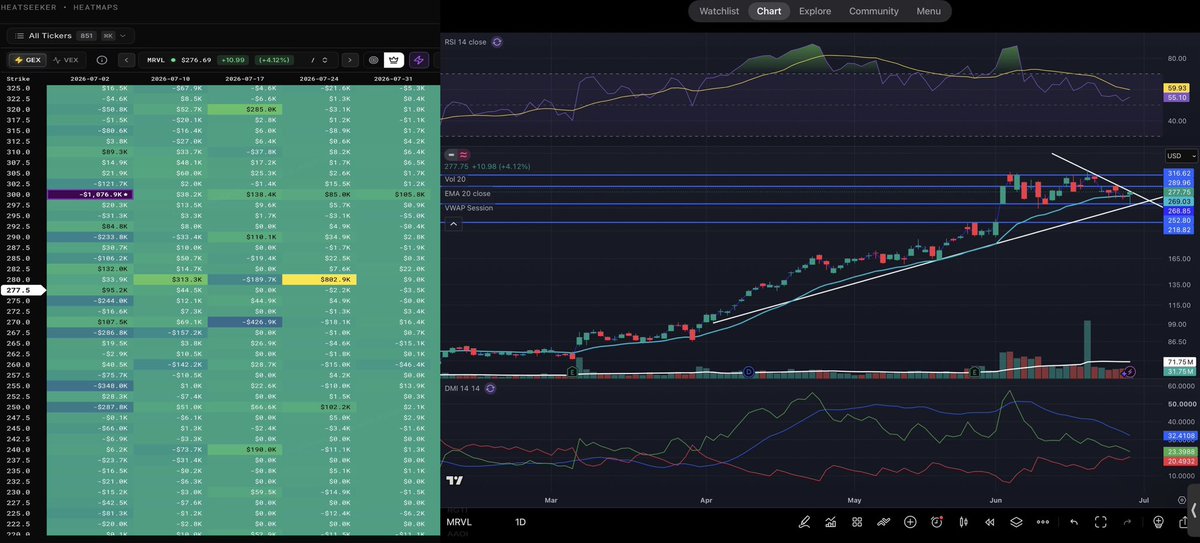This screenshot has height=543, width=1200.
Task: Click the VWAP Session indicator label
Action: coord(469,207)
